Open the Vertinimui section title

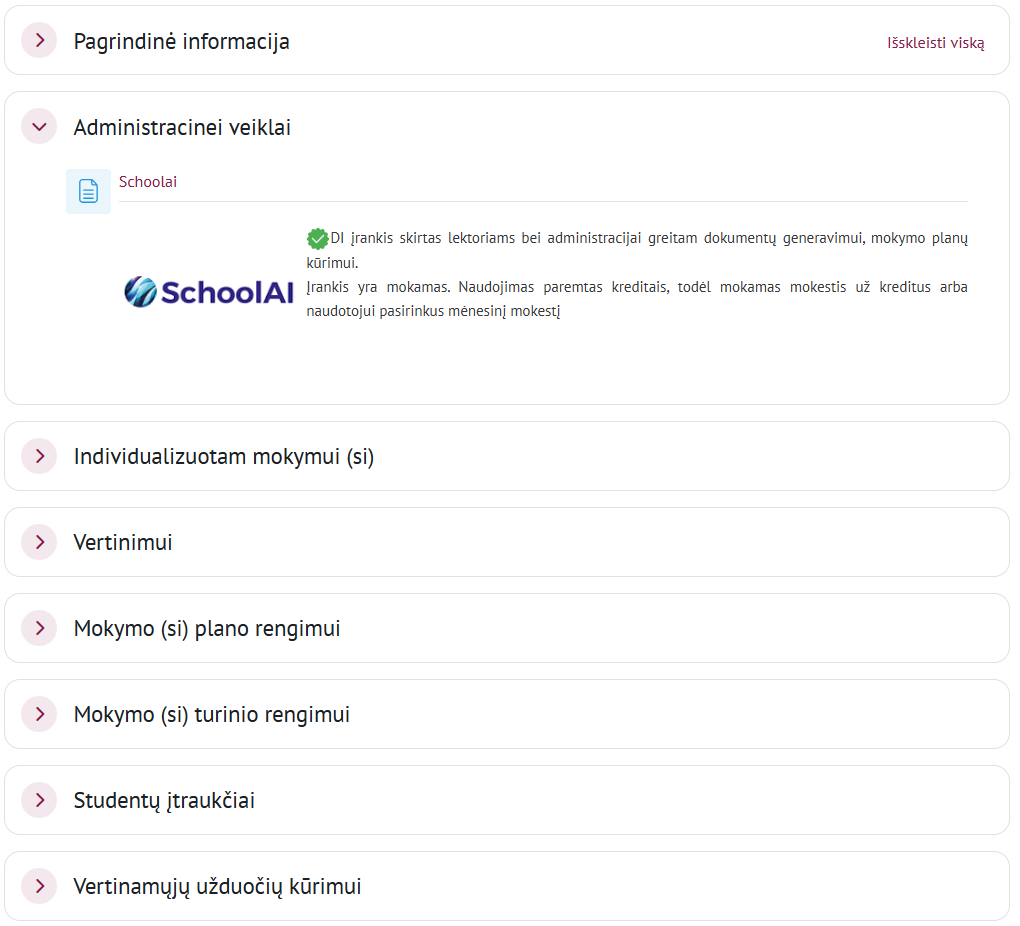point(123,543)
